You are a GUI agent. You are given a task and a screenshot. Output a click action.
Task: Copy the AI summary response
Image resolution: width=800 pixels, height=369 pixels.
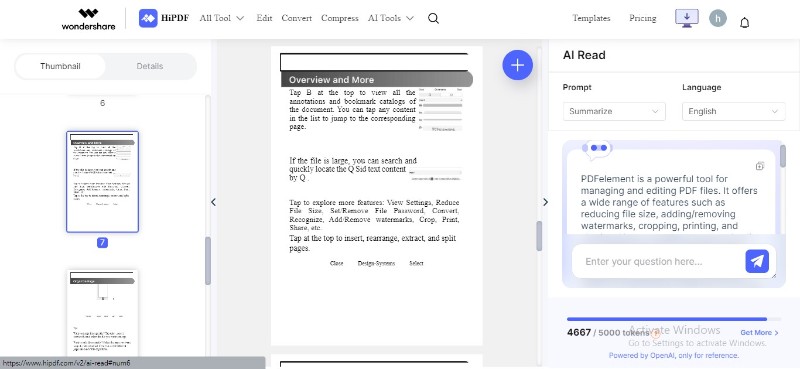click(760, 166)
